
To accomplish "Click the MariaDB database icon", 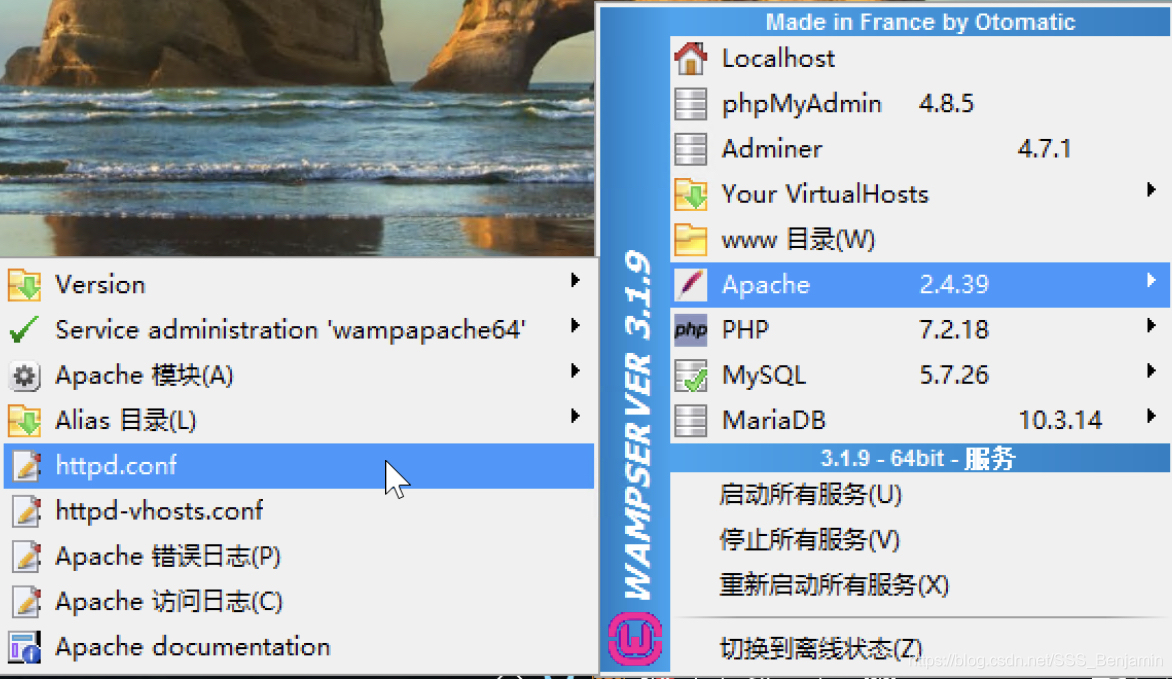I will point(691,420).
